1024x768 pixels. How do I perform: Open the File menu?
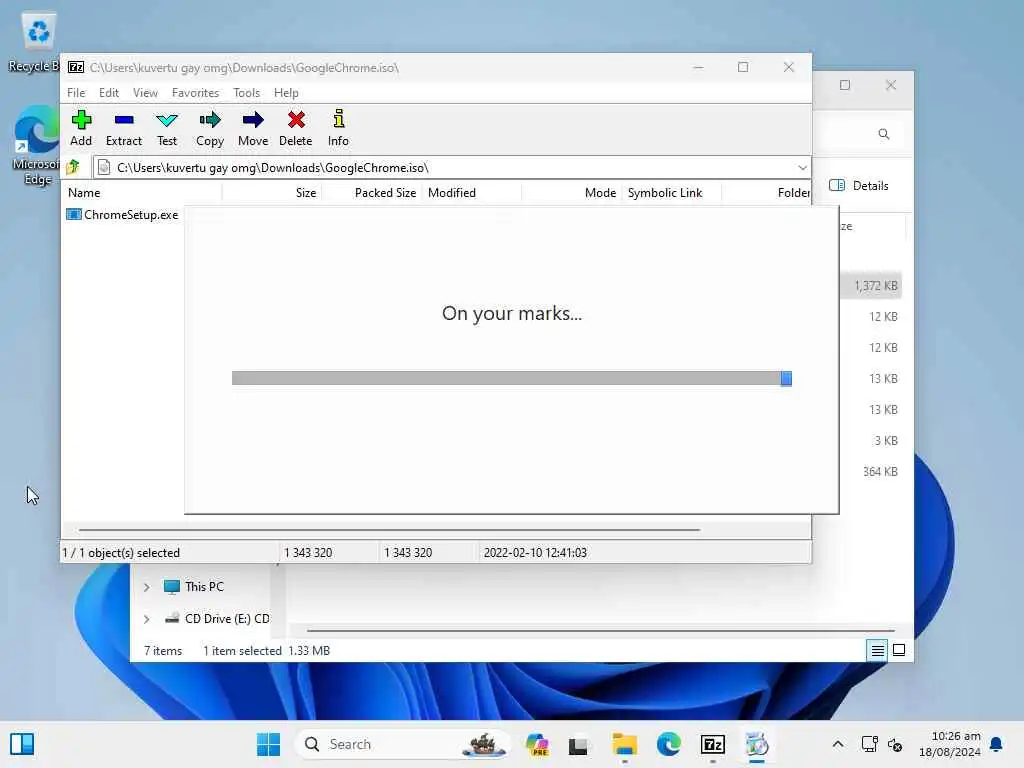point(76,93)
